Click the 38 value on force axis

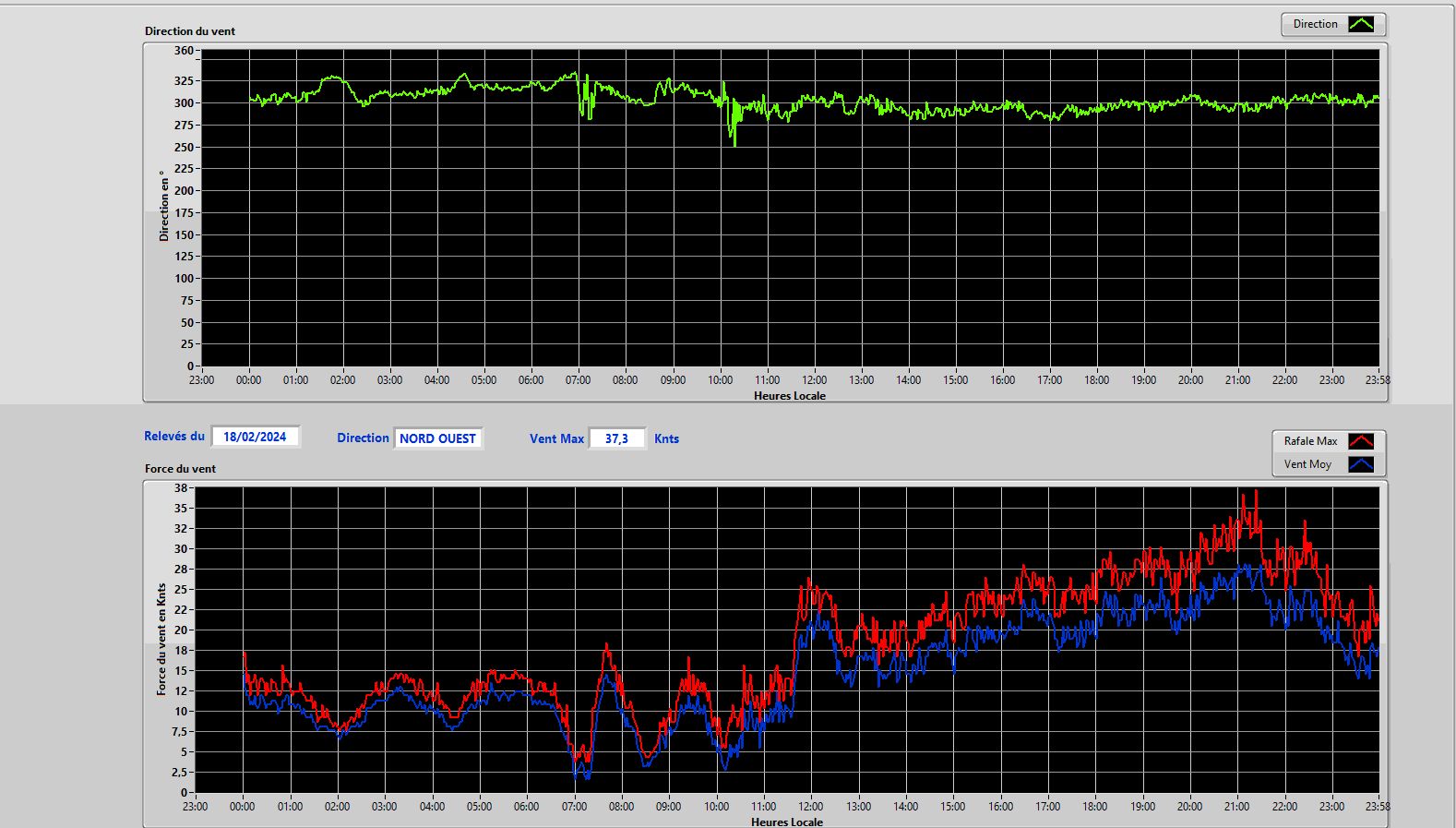(x=181, y=488)
